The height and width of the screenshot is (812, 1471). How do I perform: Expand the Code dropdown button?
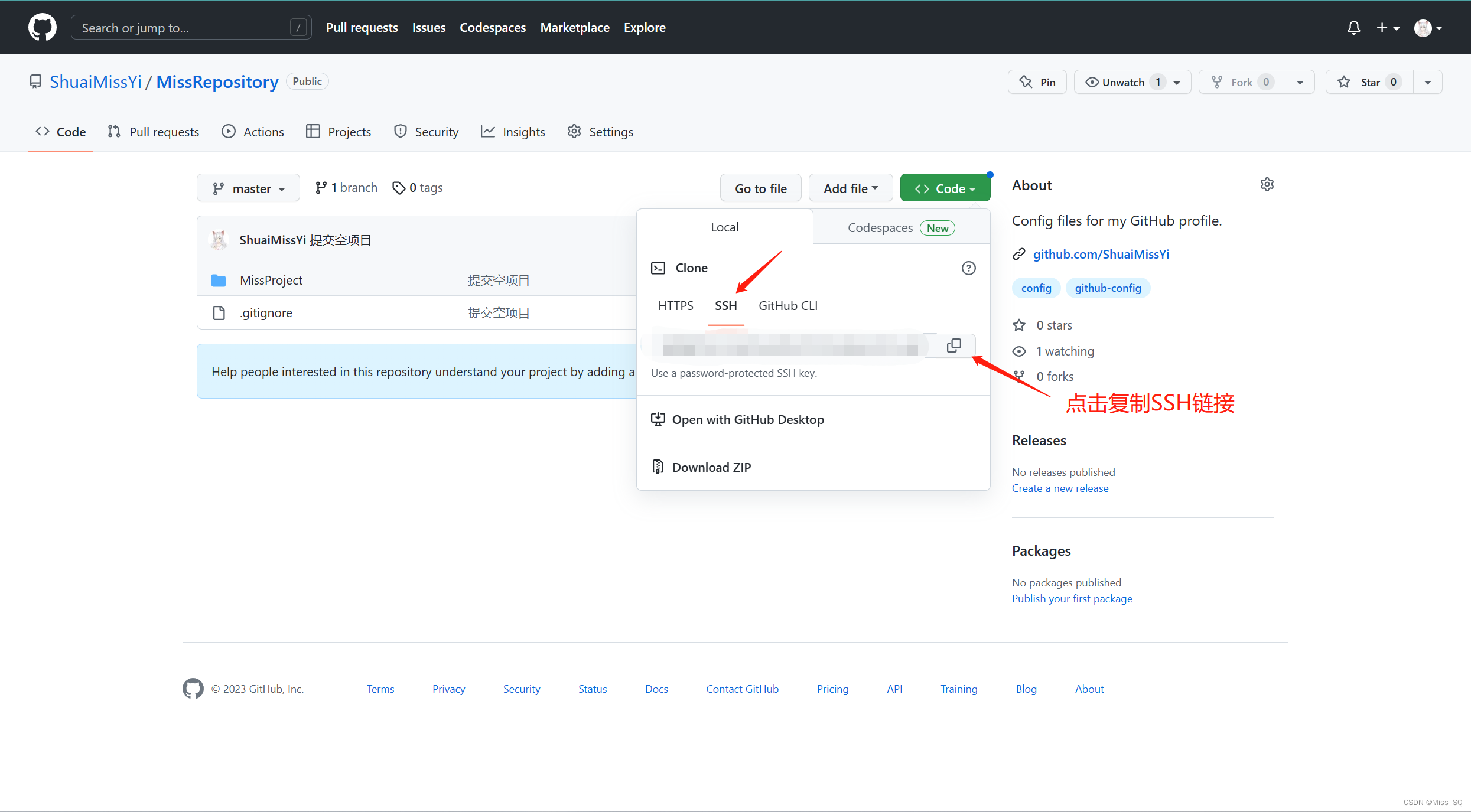coord(944,188)
